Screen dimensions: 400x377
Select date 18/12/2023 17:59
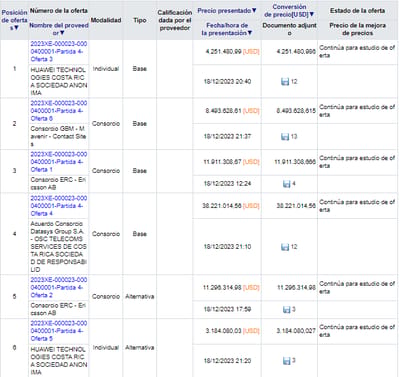[x=227, y=309]
